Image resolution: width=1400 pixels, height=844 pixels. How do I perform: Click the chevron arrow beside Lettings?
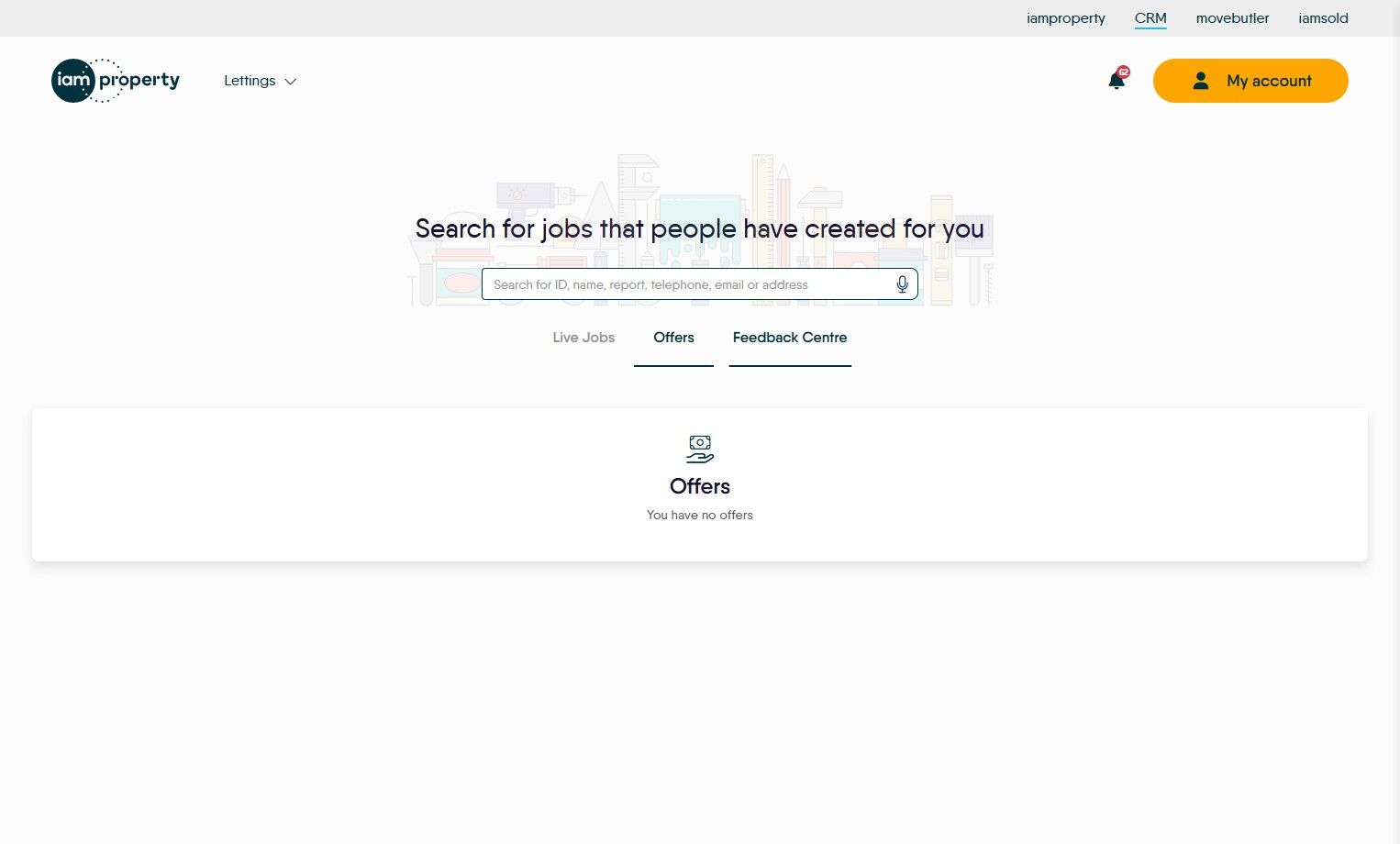(290, 82)
